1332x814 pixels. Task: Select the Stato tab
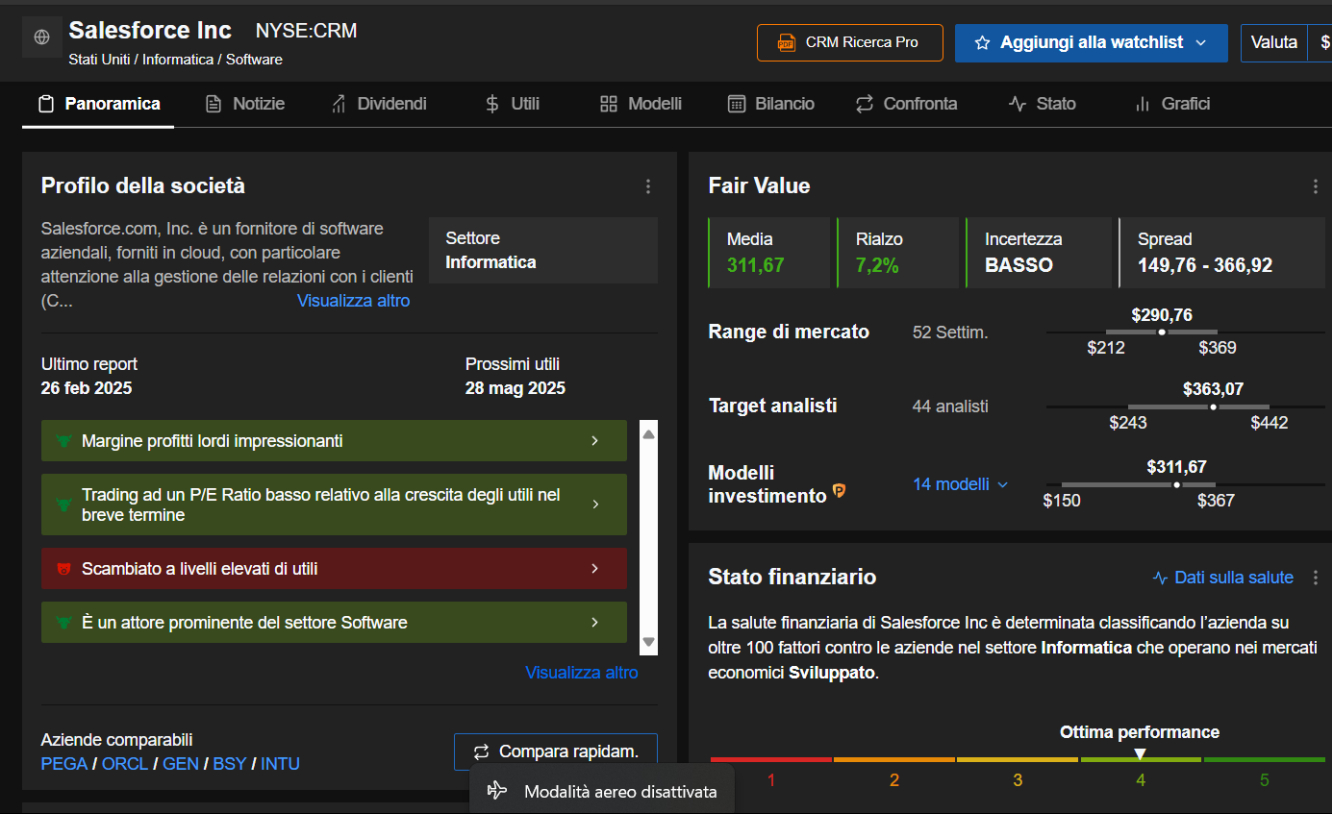1042,104
